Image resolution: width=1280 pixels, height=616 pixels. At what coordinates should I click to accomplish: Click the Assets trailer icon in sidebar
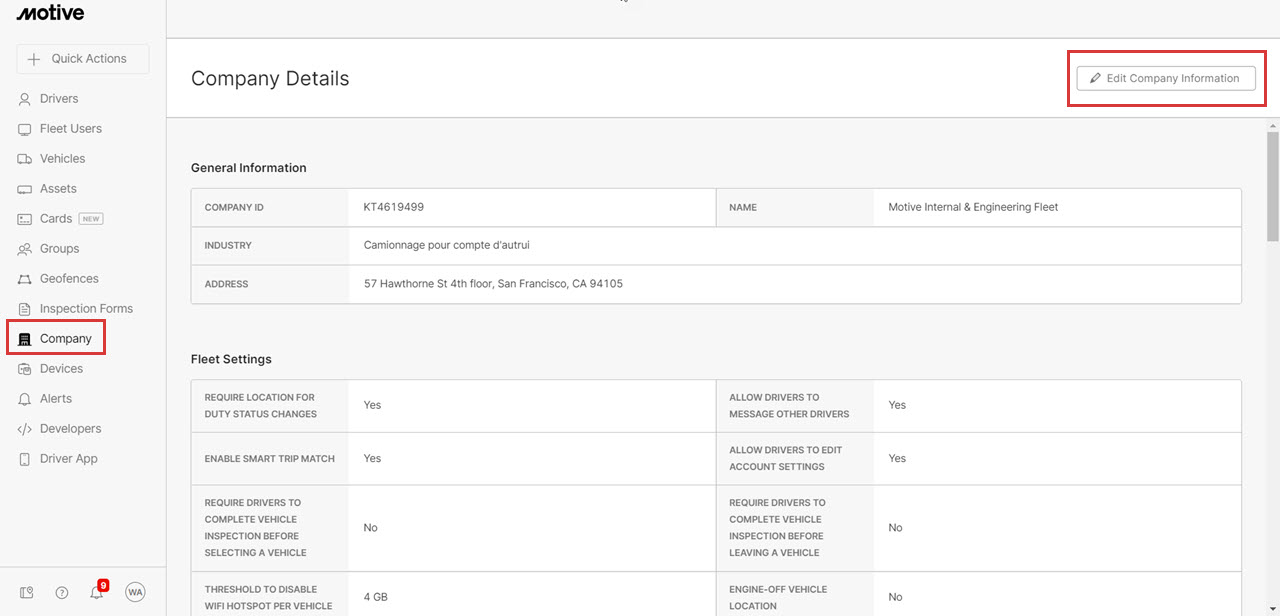tap(25, 189)
